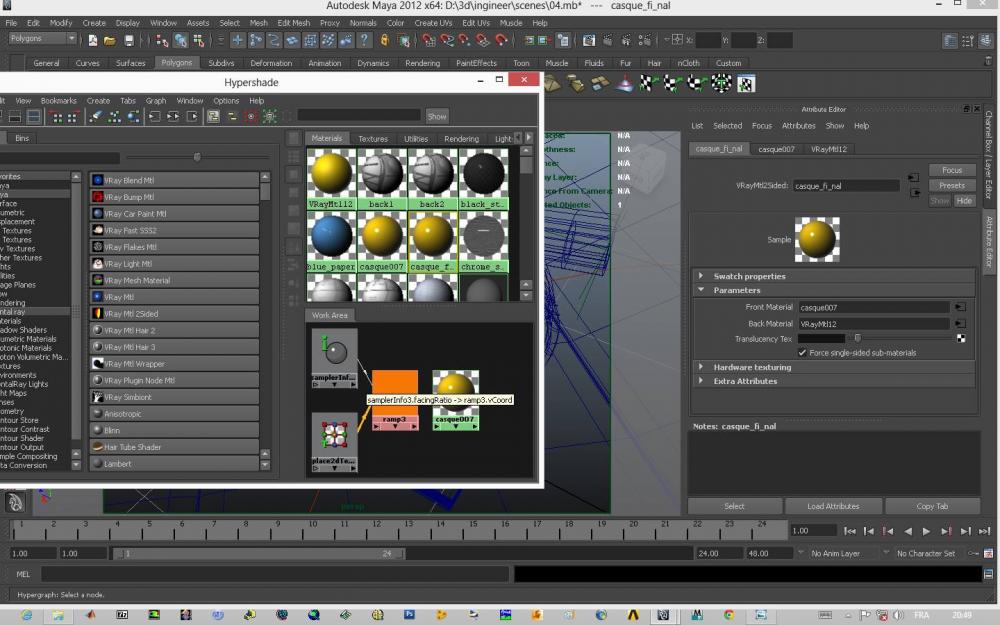The height and width of the screenshot is (625, 1000).
Task: Select the Rendering shelf tab
Action: [x=422, y=63]
